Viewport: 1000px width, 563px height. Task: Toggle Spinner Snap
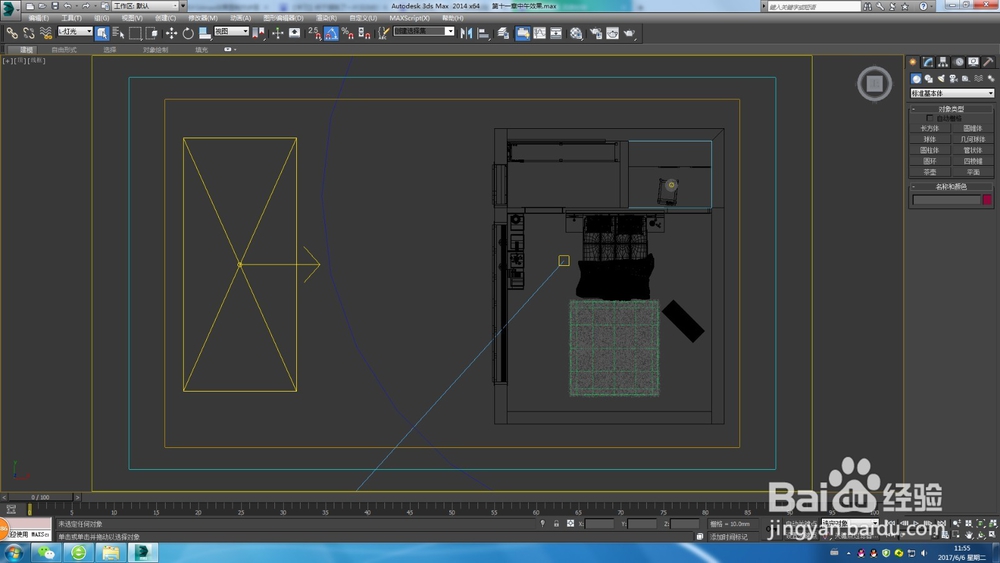364,33
